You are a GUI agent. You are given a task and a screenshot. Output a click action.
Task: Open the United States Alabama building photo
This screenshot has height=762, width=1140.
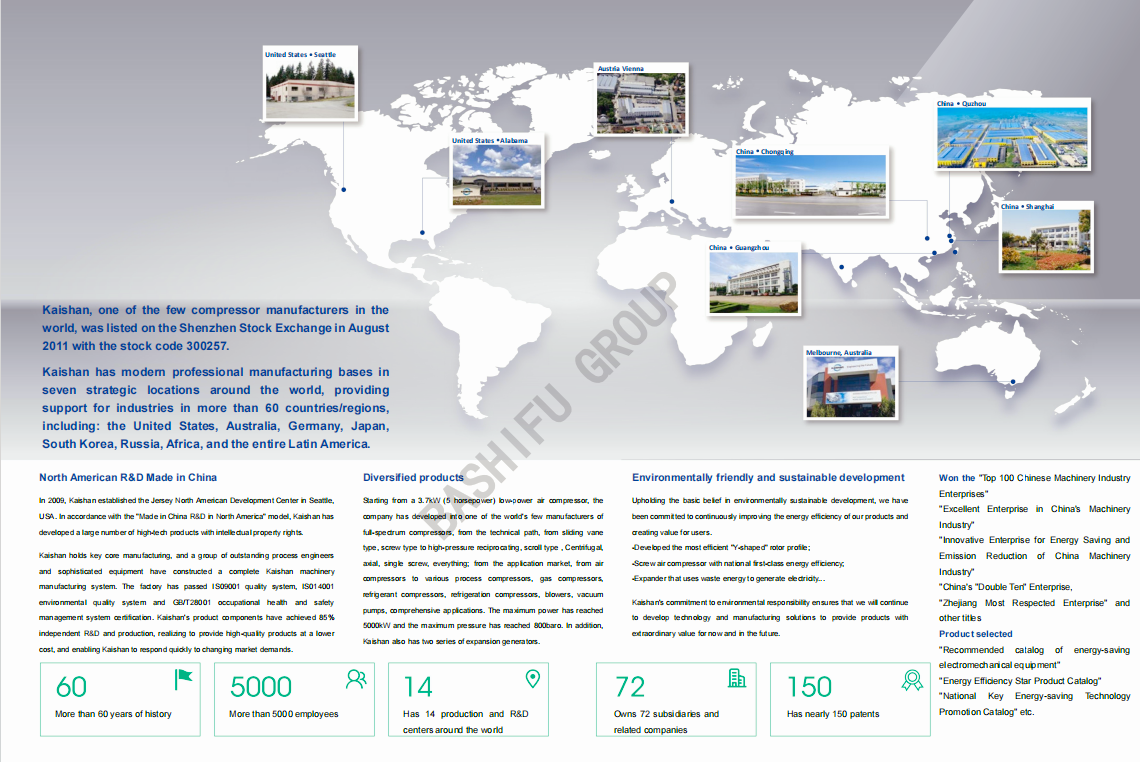coord(497,175)
